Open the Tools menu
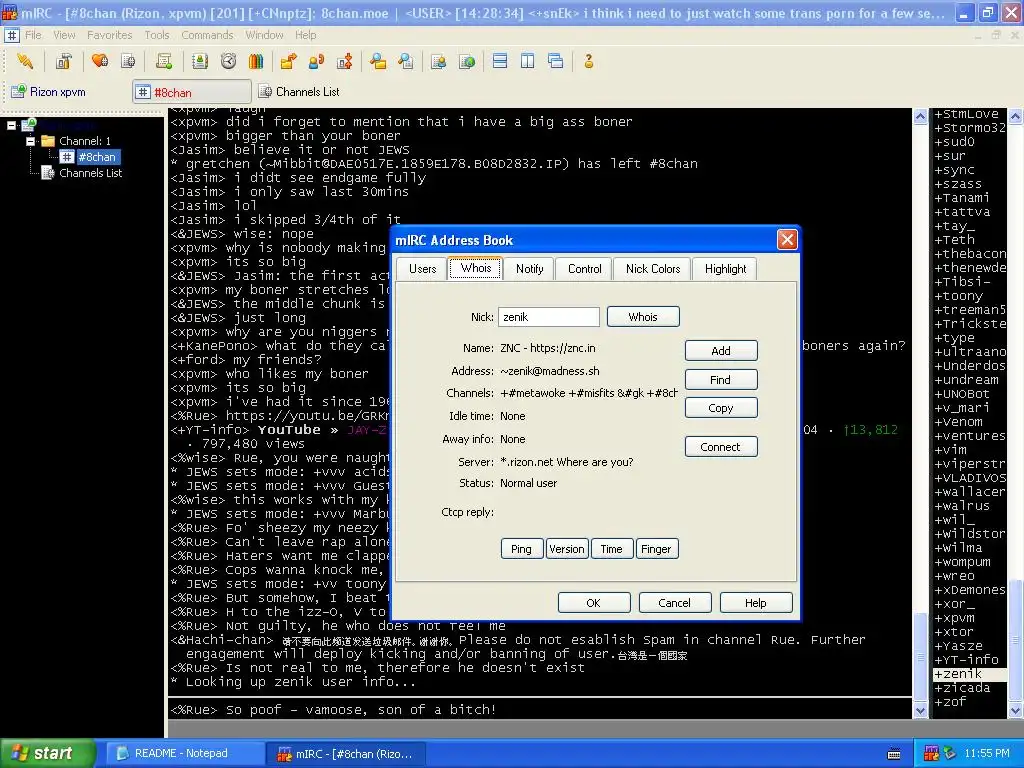The height and width of the screenshot is (768, 1024). pyautogui.click(x=157, y=35)
